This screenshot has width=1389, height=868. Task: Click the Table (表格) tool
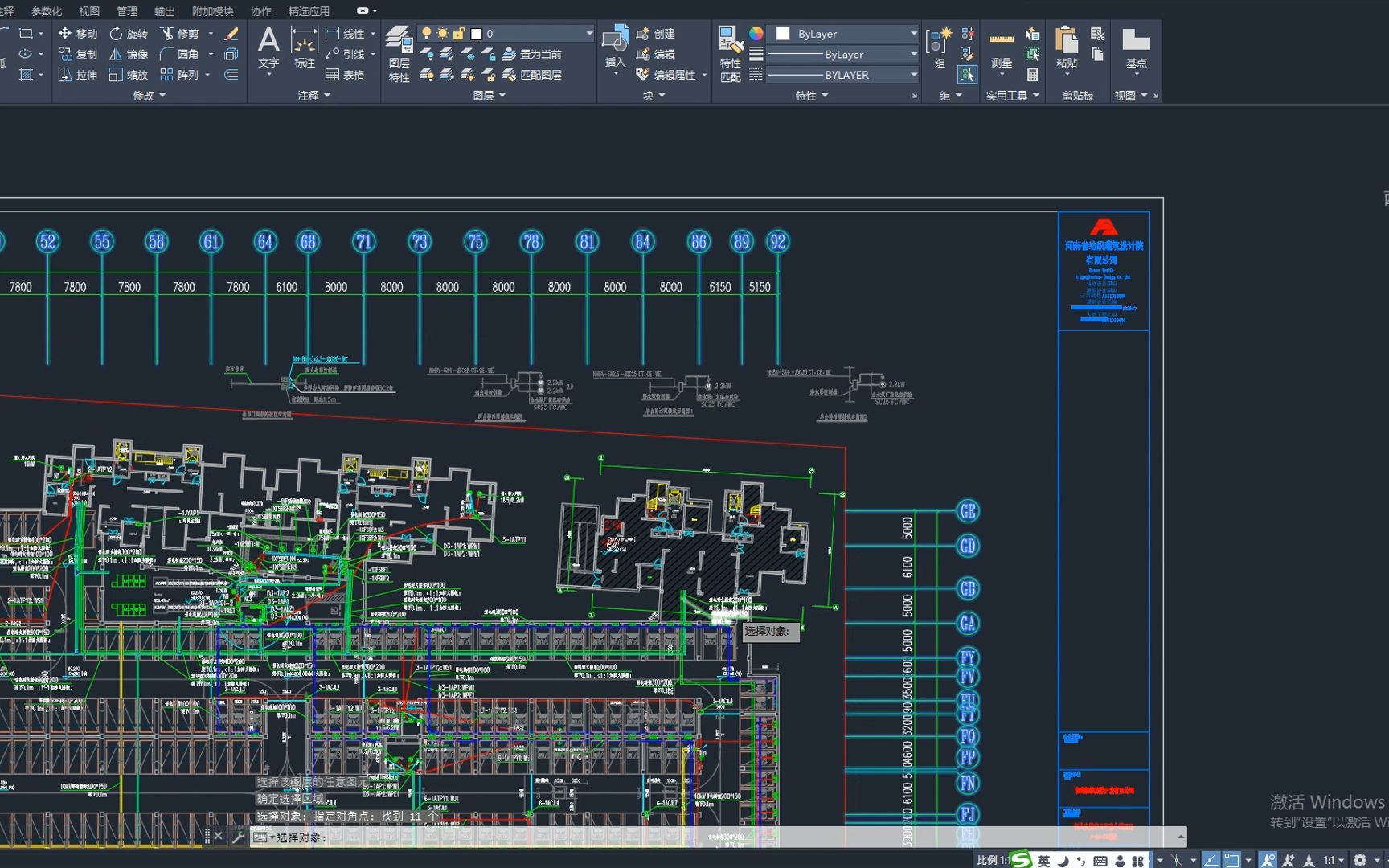345,75
